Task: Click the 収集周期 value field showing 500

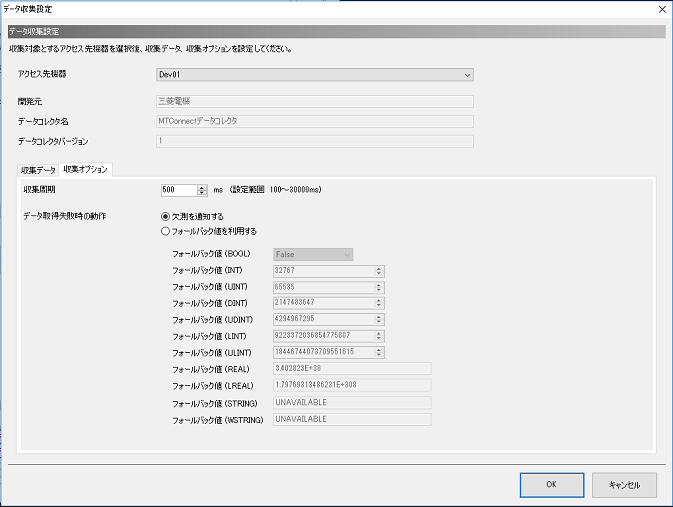Action: click(179, 190)
